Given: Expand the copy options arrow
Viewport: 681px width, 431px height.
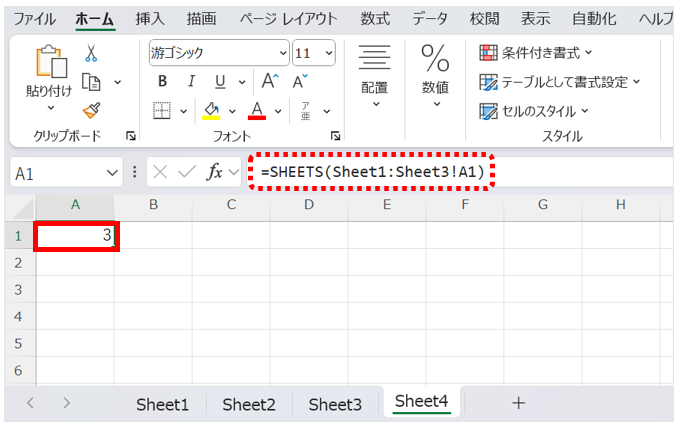Looking at the screenshot, I should 118,82.
